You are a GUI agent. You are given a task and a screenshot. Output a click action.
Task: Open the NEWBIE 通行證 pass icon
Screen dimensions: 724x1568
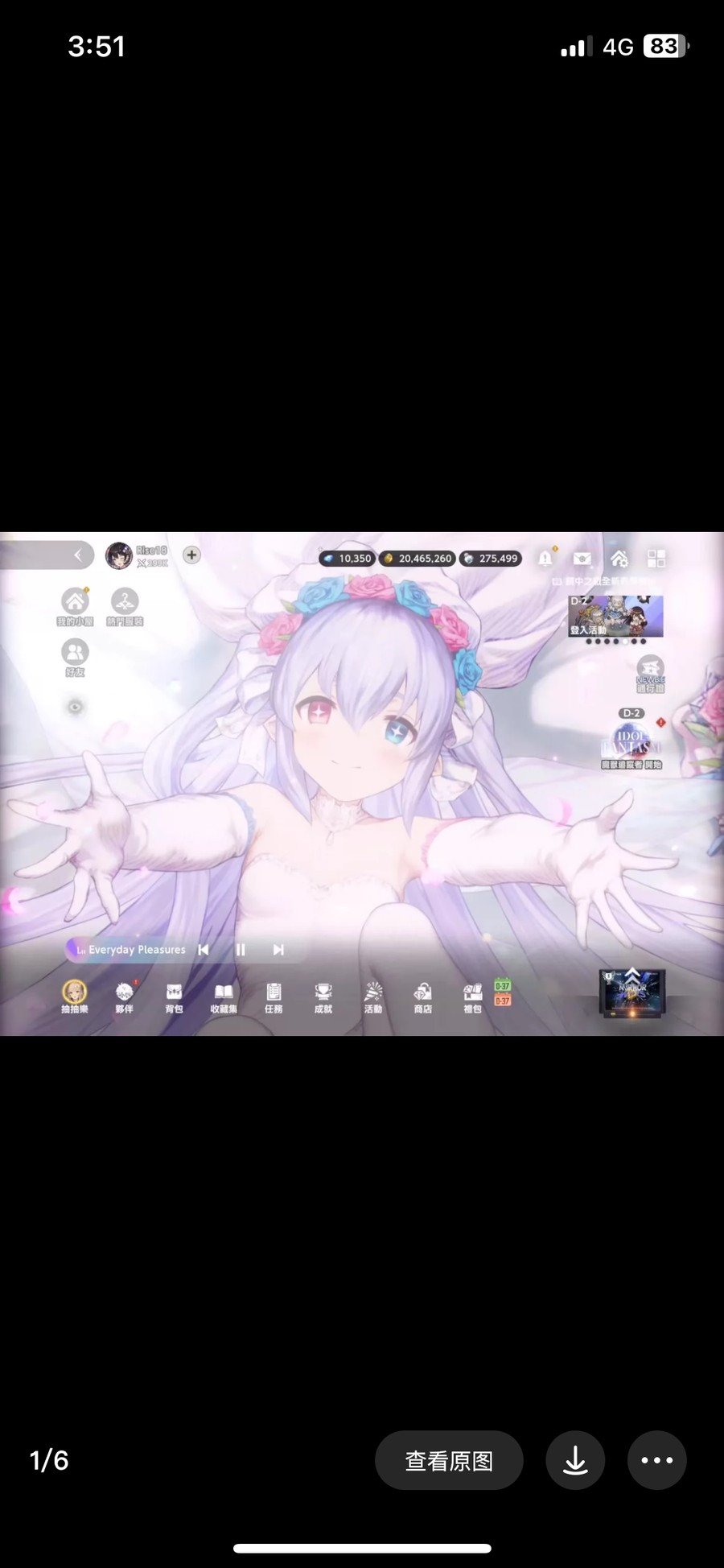tap(650, 674)
